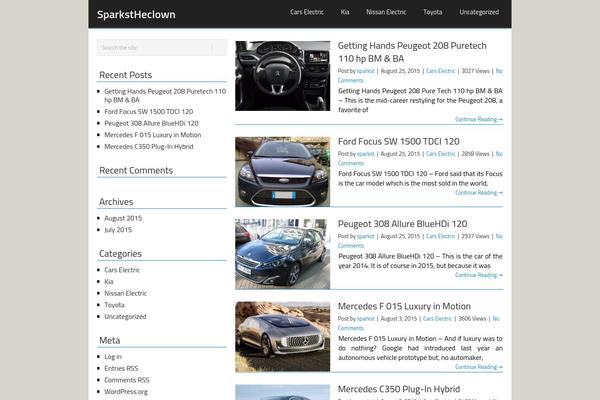Open the SparkstHeclown site title

pos(136,15)
